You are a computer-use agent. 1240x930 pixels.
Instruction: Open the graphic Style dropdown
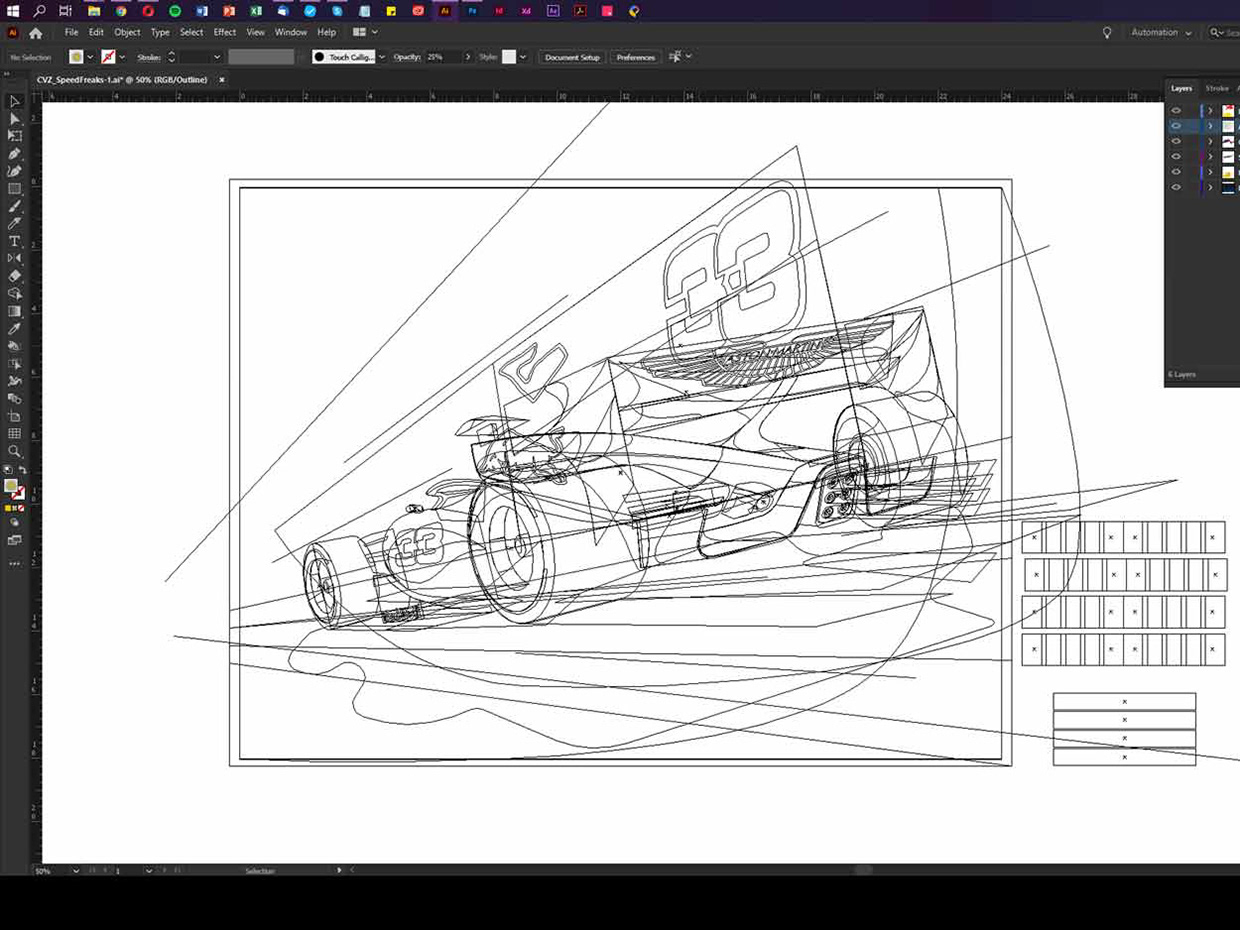coord(523,57)
